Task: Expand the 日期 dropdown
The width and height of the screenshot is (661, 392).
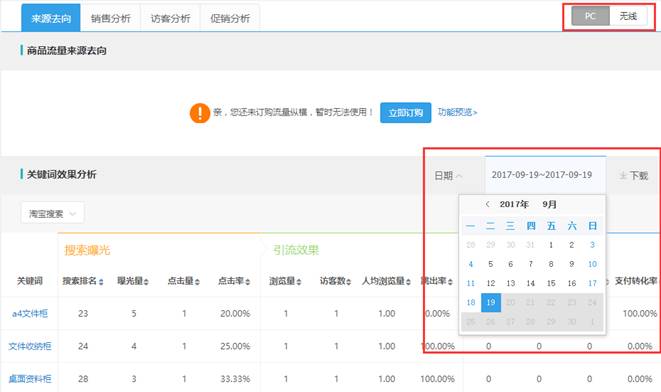Action: point(448,175)
